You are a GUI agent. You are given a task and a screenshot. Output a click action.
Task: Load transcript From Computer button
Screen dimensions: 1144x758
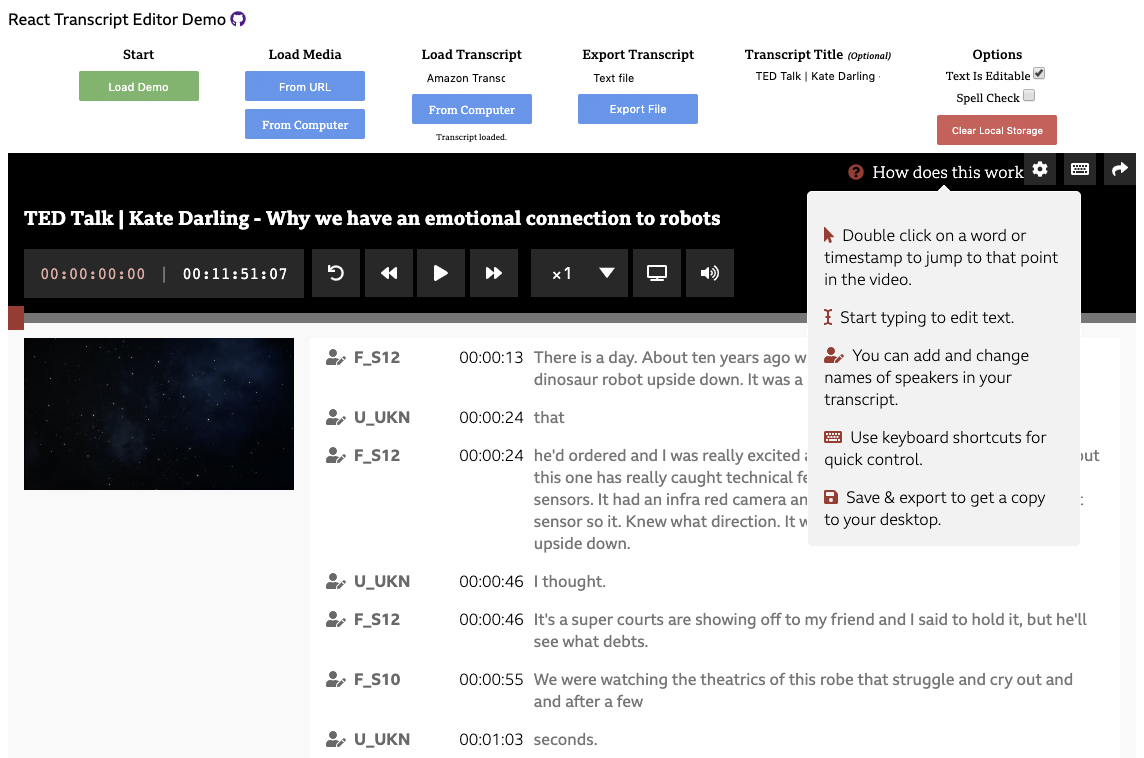point(471,109)
